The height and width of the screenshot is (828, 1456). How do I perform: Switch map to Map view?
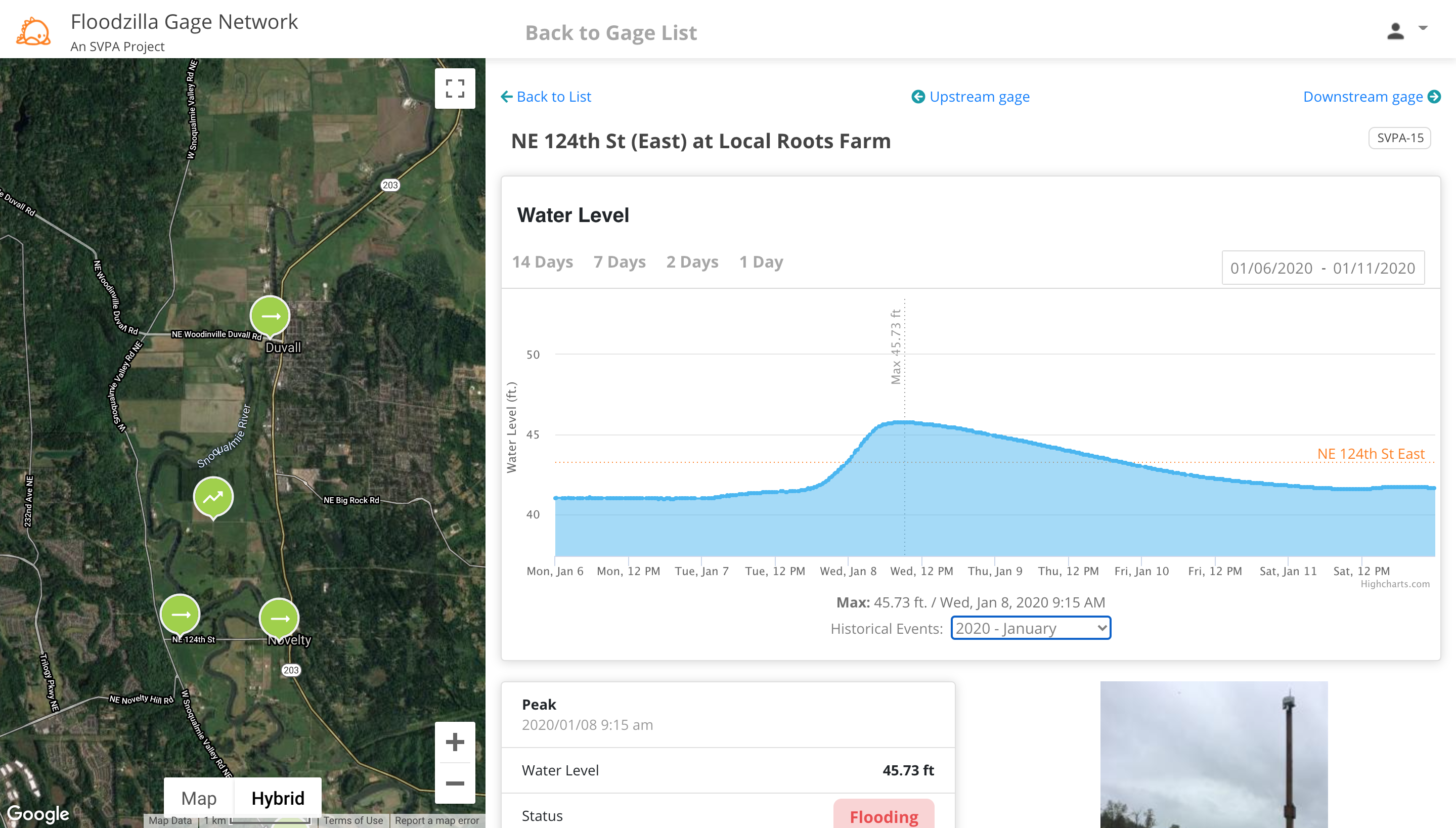coord(199,798)
